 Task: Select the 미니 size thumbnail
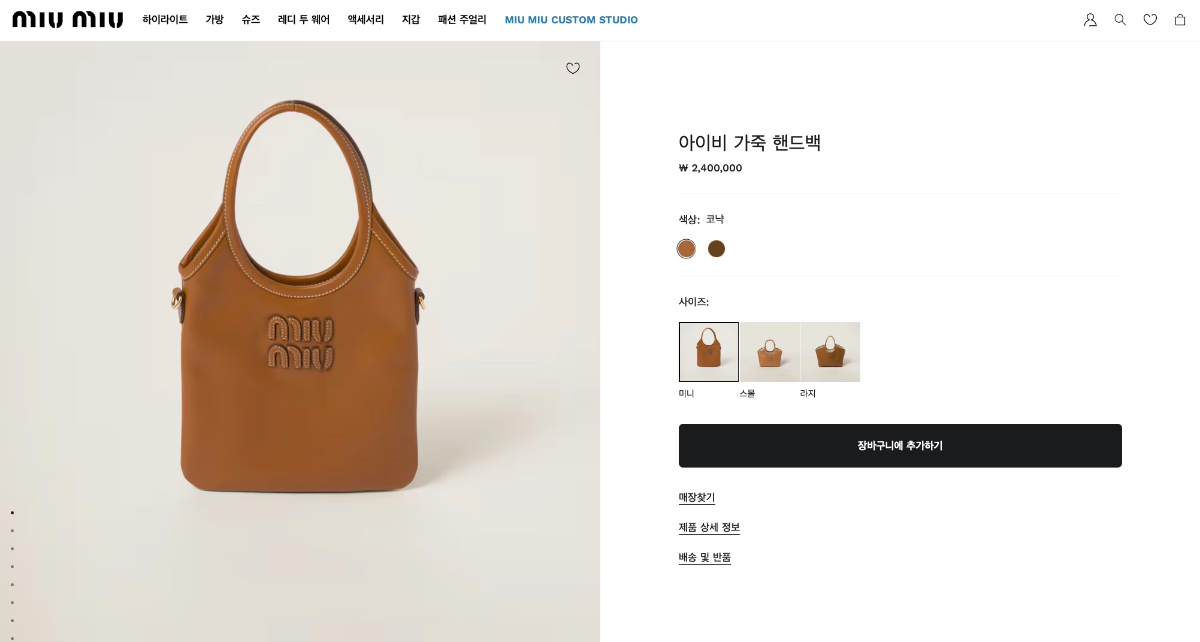(709, 352)
